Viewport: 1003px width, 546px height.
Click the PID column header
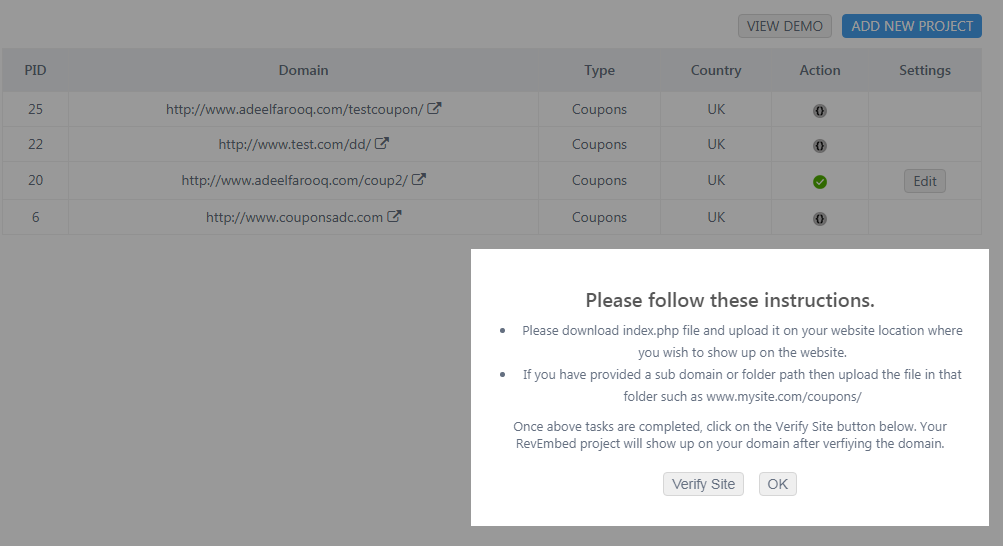pyautogui.click(x=35, y=70)
